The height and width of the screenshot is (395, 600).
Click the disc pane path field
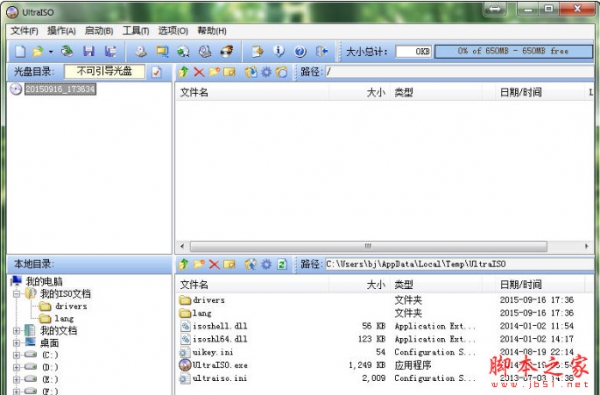tap(460, 72)
